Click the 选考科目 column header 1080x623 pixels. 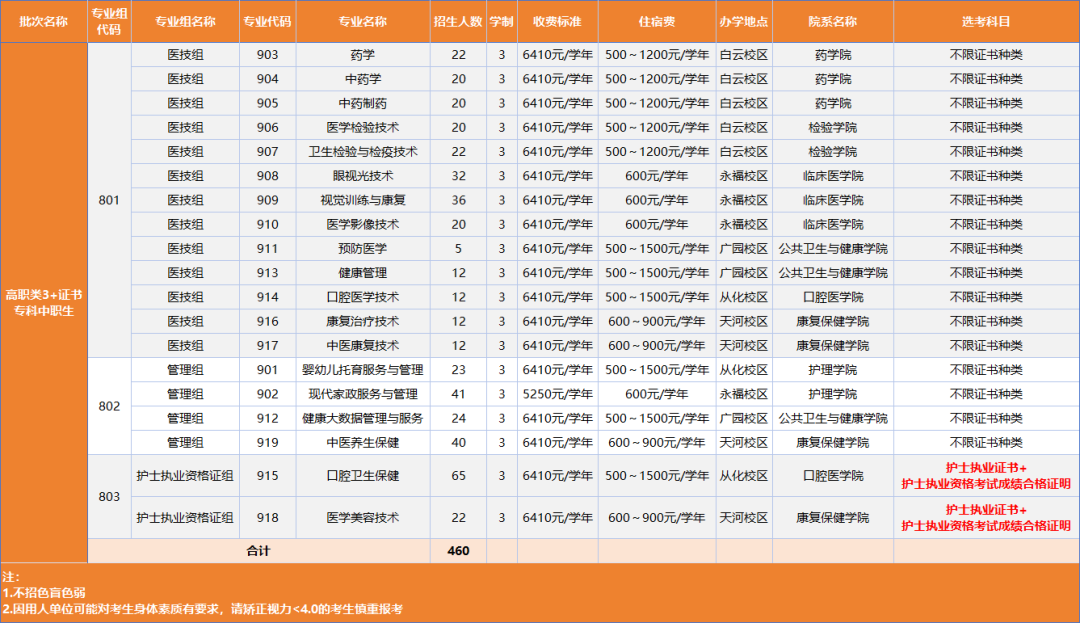coord(985,21)
